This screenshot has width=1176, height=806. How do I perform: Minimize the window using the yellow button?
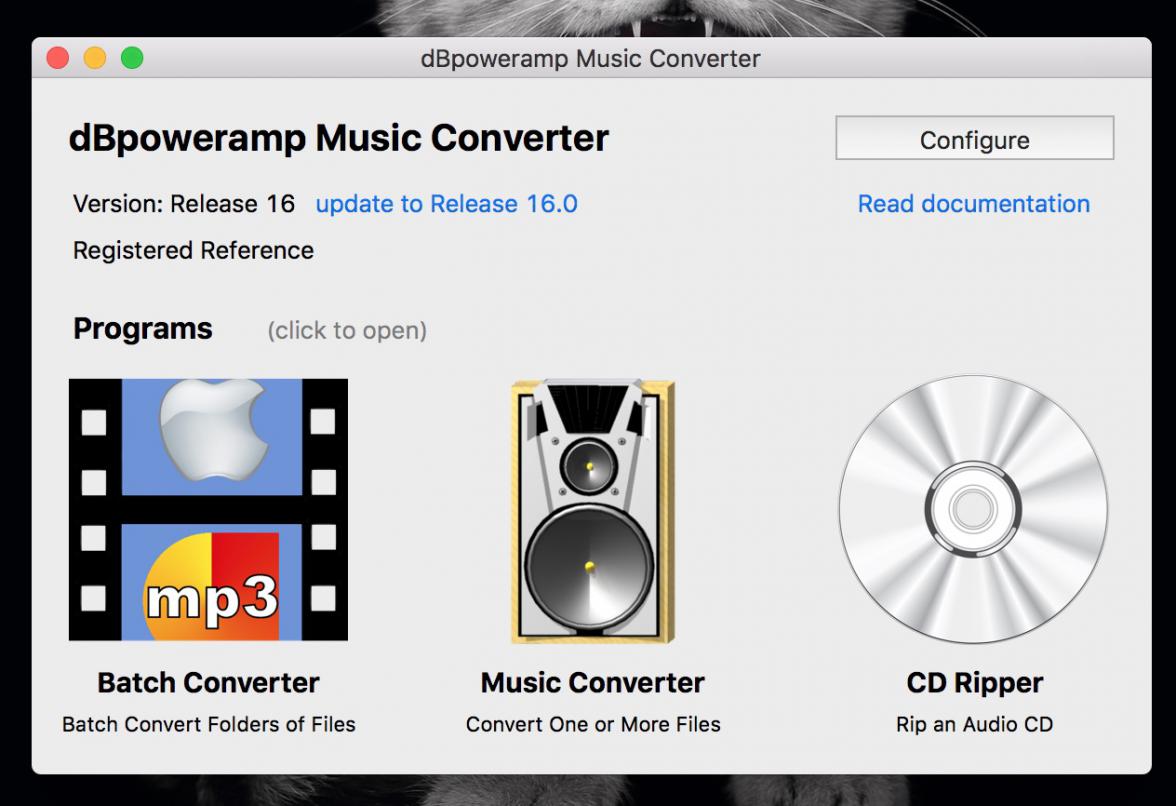coord(95,59)
